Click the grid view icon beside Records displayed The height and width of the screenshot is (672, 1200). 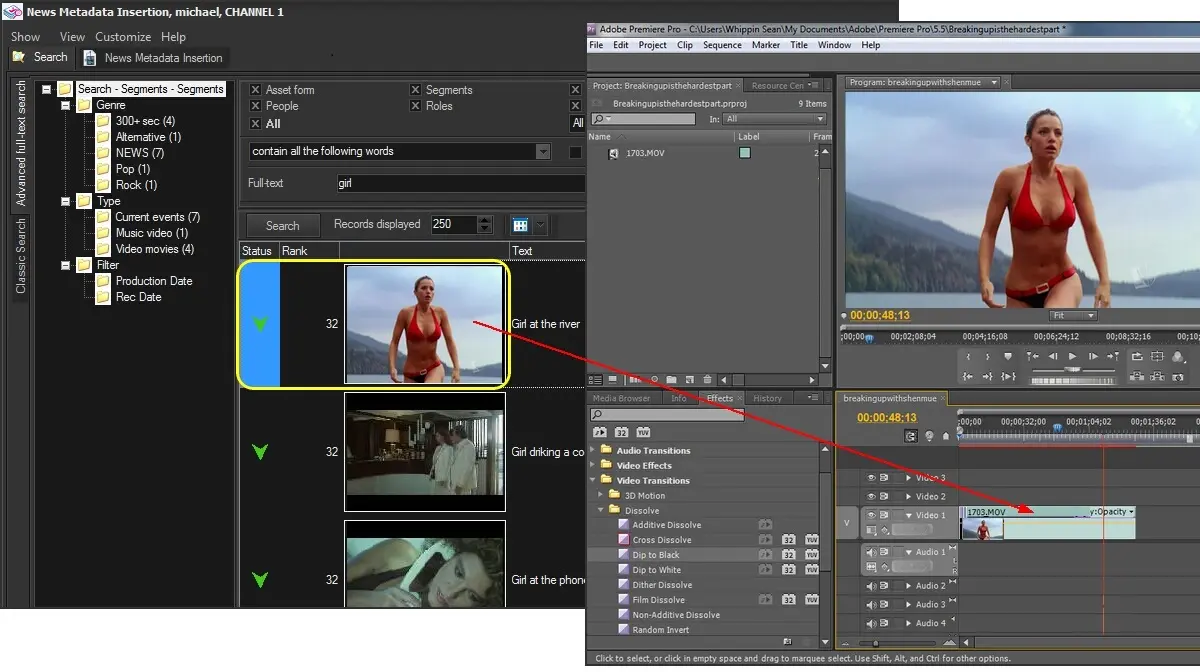[x=519, y=225]
